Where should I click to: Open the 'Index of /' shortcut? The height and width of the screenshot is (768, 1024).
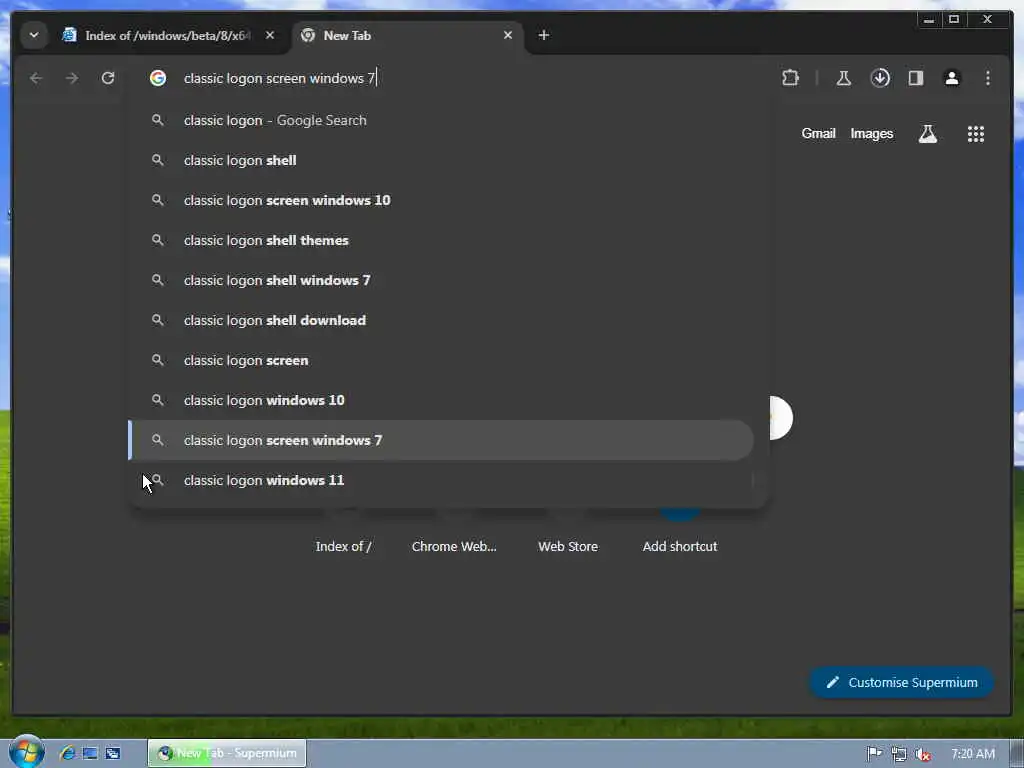tap(344, 546)
